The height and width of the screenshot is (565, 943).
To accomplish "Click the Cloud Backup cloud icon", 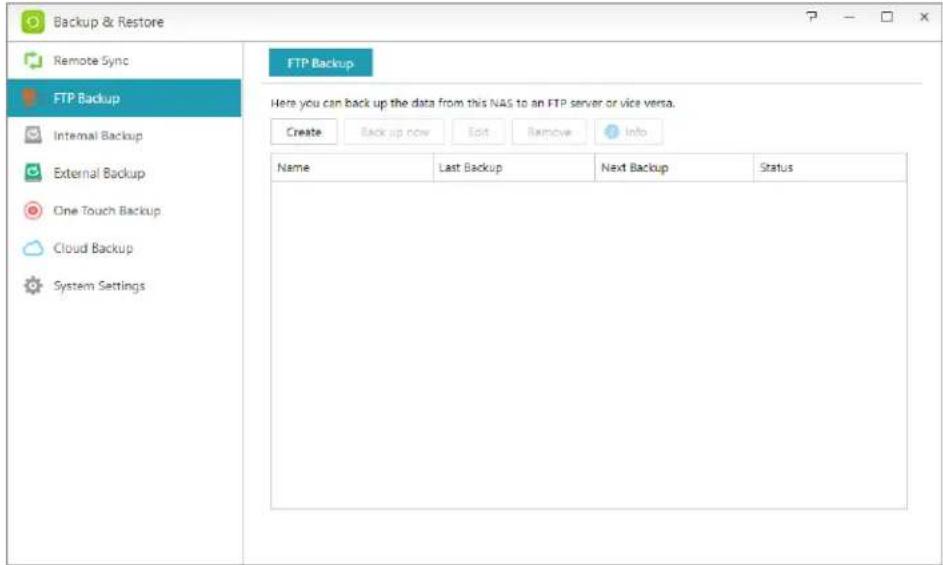I will coord(33,248).
